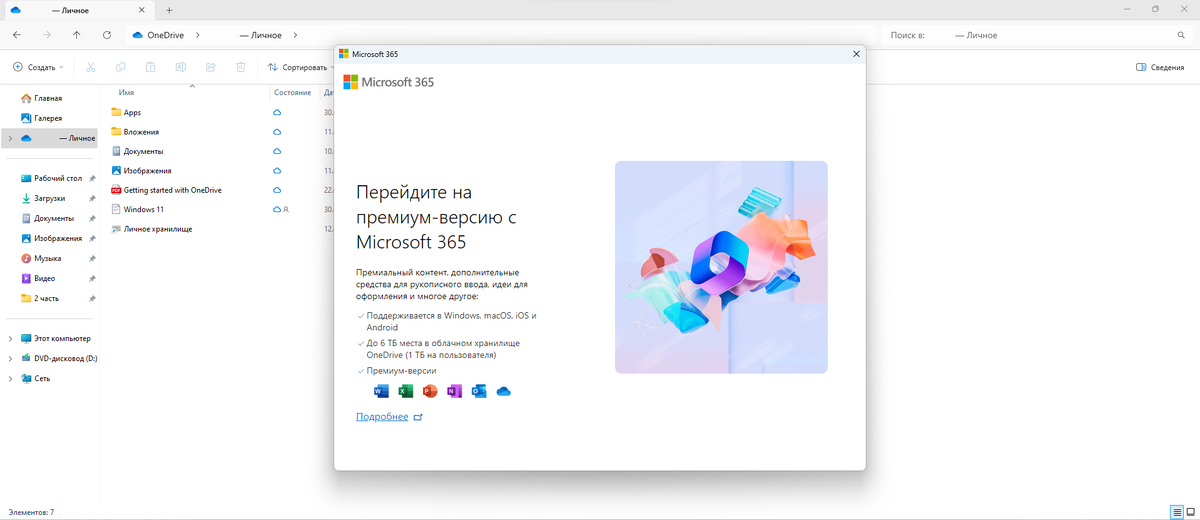Click the Back arrow in File Explorer

[17, 35]
